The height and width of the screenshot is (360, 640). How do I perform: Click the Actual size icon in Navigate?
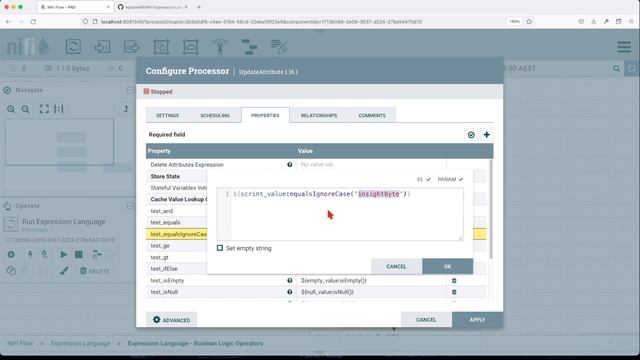click(x=59, y=109)
